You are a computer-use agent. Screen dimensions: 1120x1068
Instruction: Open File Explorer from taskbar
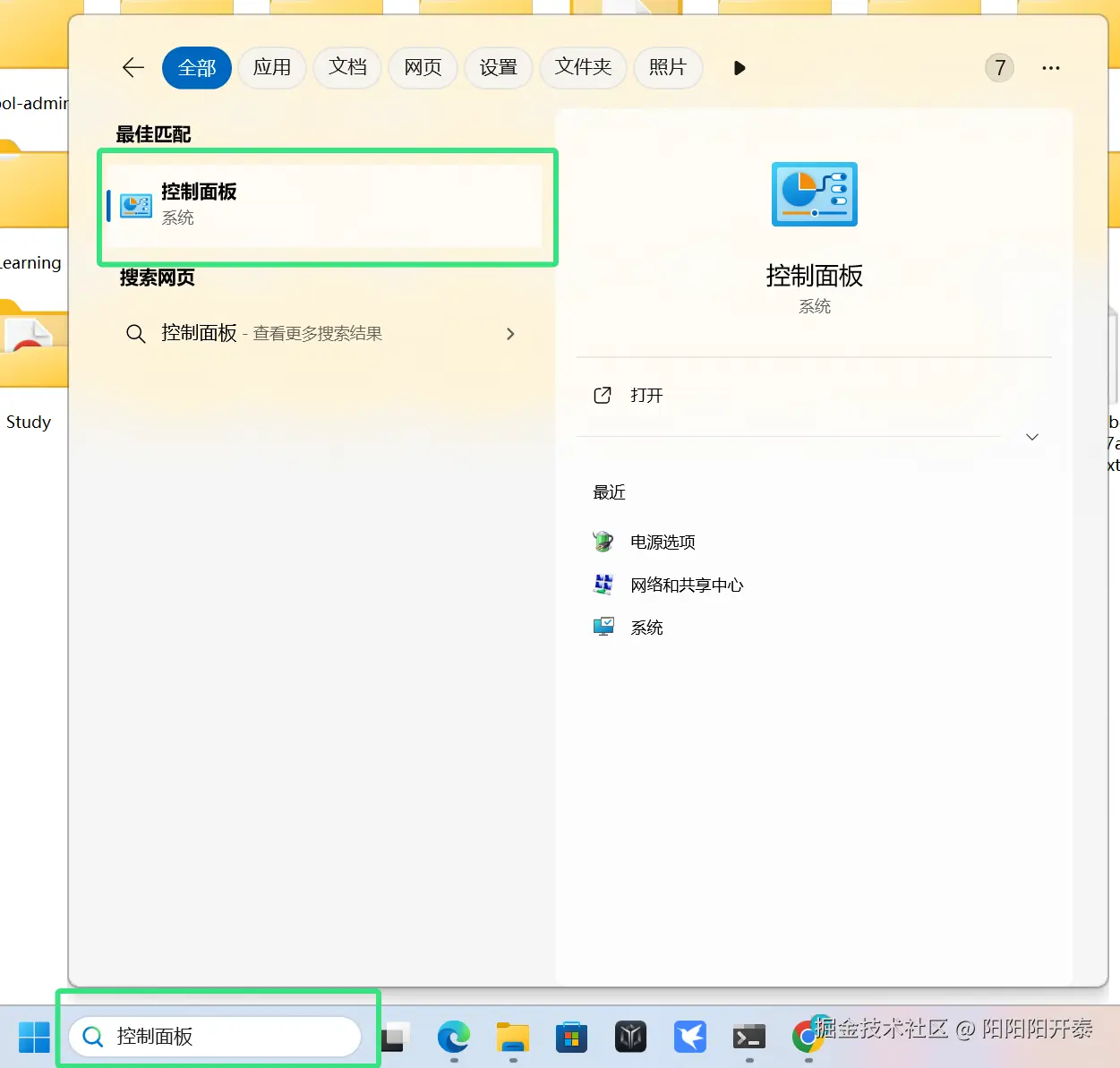pos(513,1037)
